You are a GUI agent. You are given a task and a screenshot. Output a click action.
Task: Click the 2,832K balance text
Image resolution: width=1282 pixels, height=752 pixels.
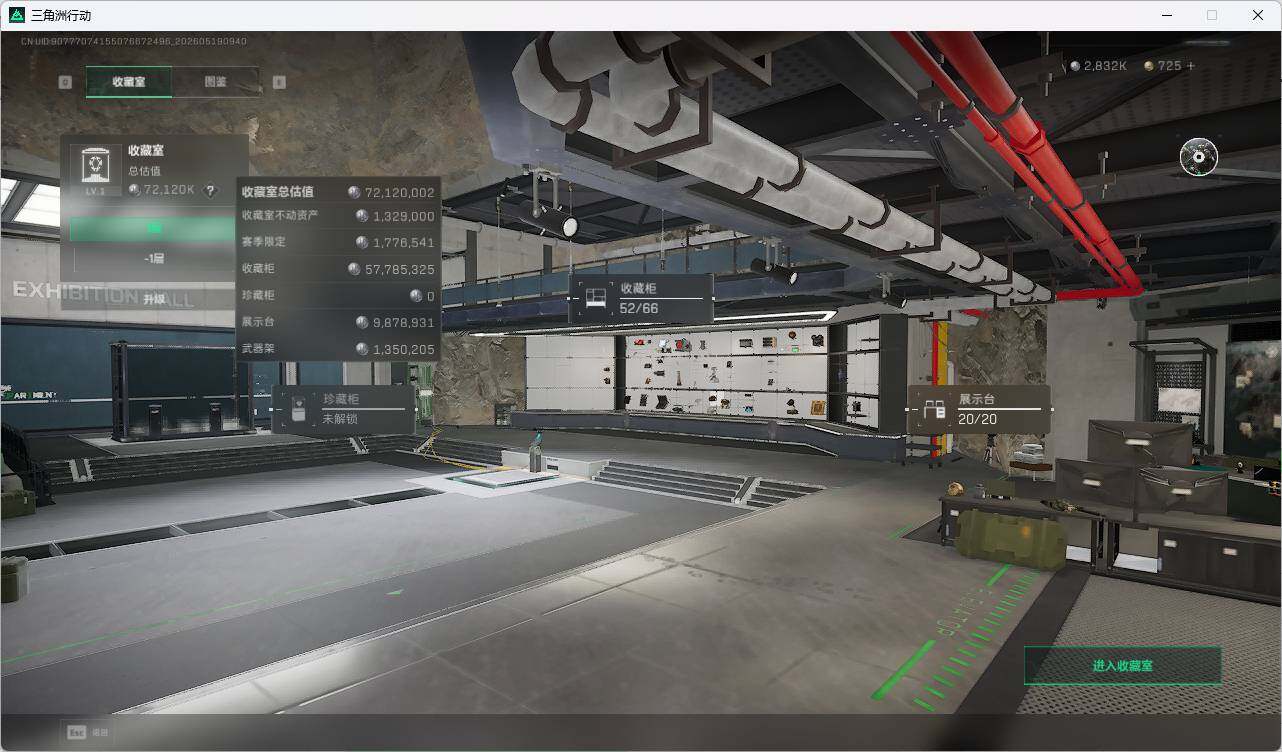click(x=1105, y=66)
